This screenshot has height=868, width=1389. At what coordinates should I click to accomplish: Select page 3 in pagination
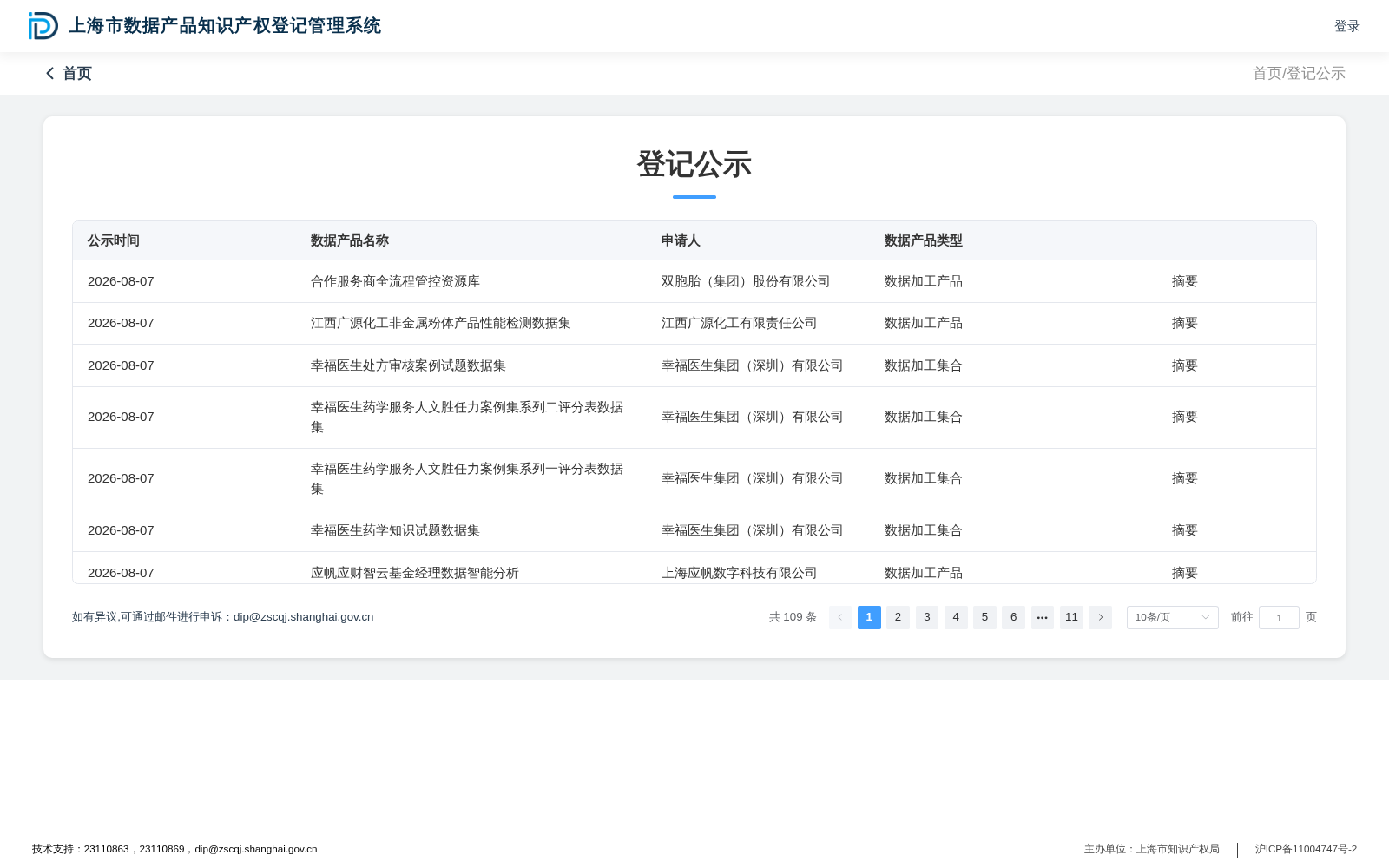coord(927,617)
